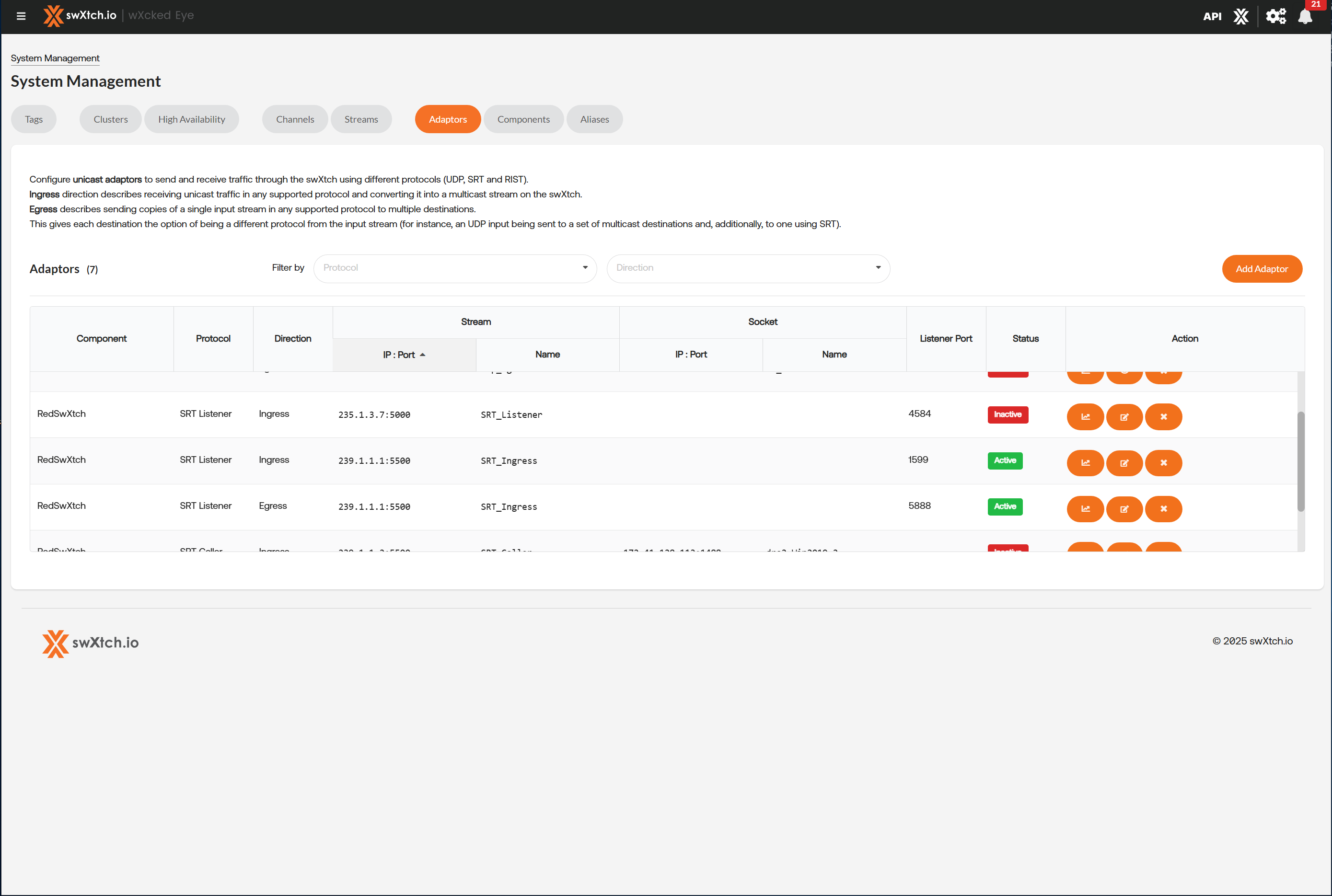Image resolution: width=1332 pixels, height=896 pixels.
Task: Open the hamburger navigation menu
Action: tap(21, 16)
